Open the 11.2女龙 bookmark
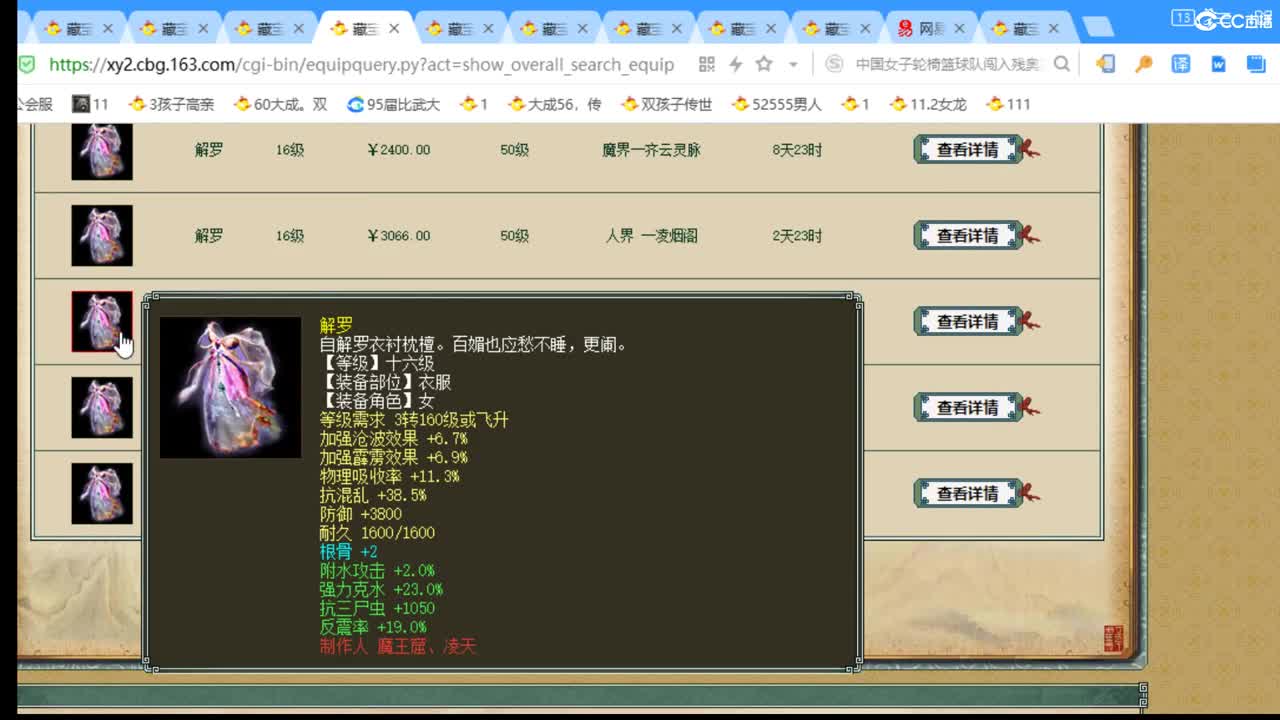The width and height of the screenshot is (1280, 720). [927, 104]
